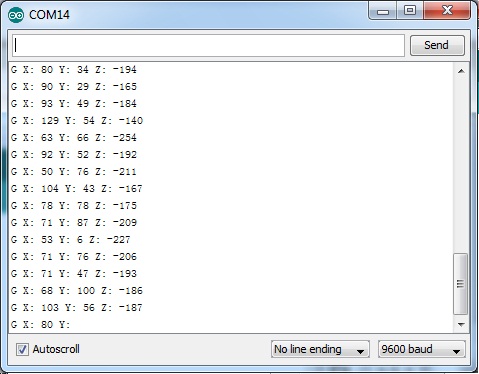Viewport: 479px width, 374px height.
Task: Toggle the Autoscroll checkbox
Action: point(22,350)
